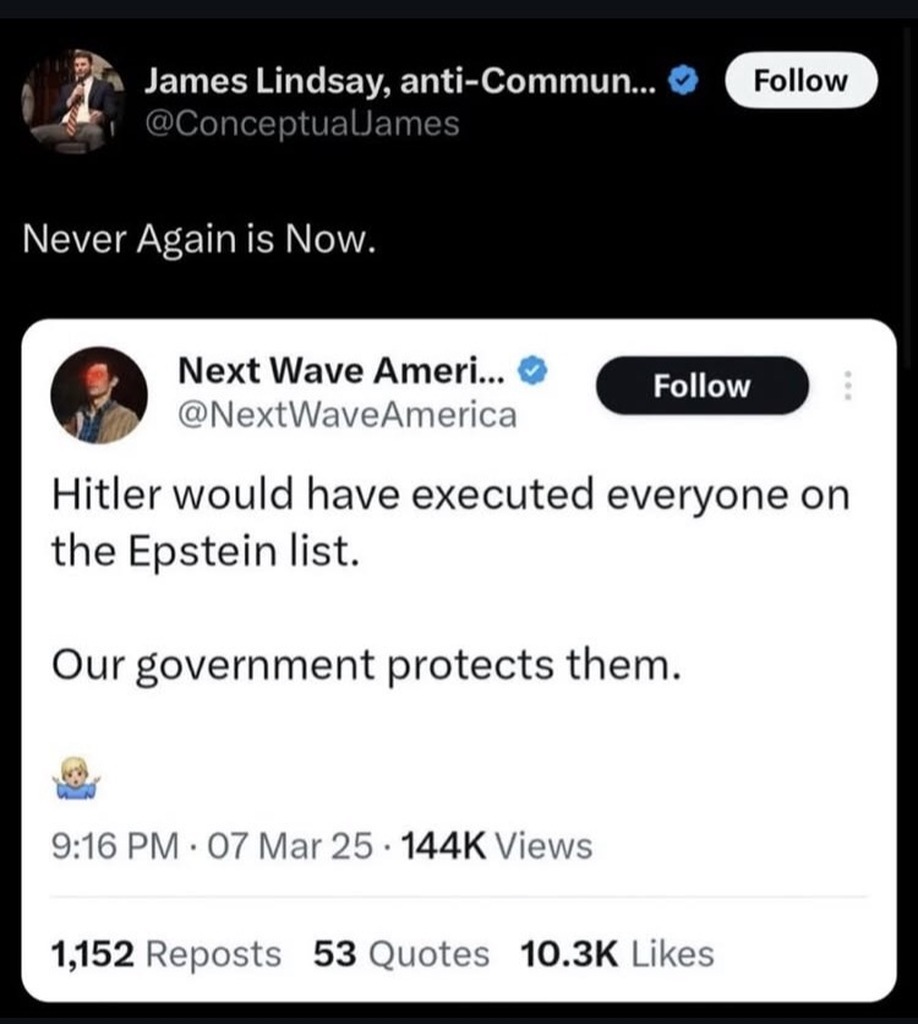The height and width of the screenshot is (1024, 918).
Task: View the 144K Views analytics
Action: click(497, 846)
